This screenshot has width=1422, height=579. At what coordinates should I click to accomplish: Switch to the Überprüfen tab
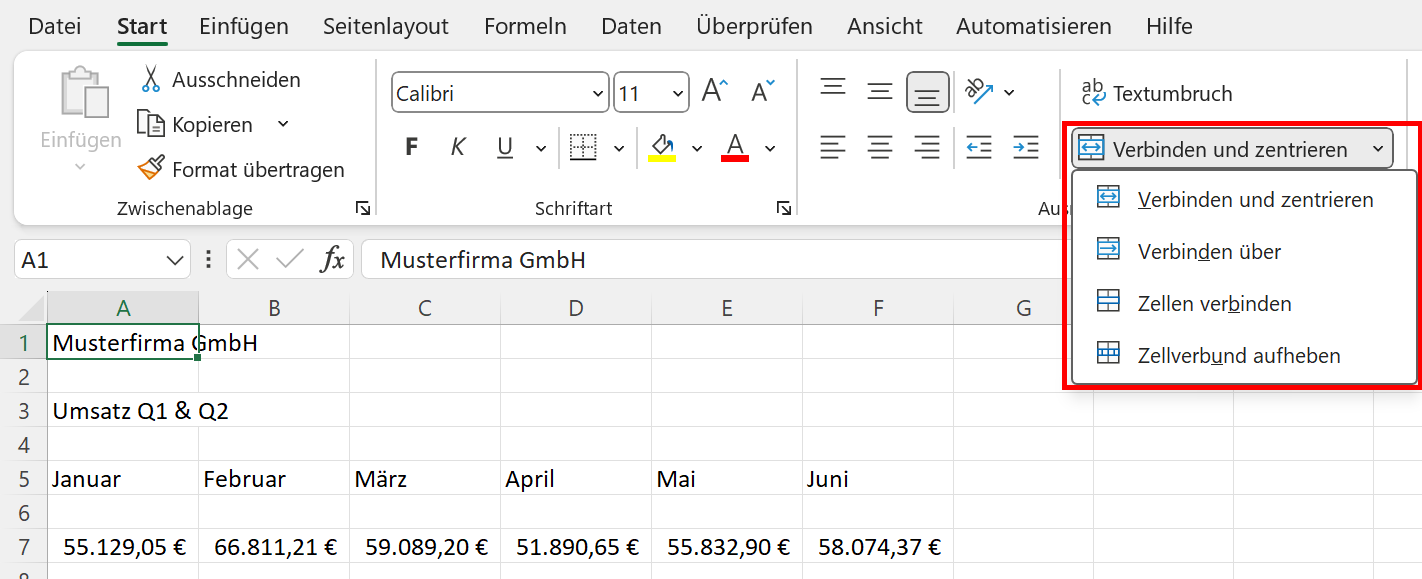[x=754, y=26]
